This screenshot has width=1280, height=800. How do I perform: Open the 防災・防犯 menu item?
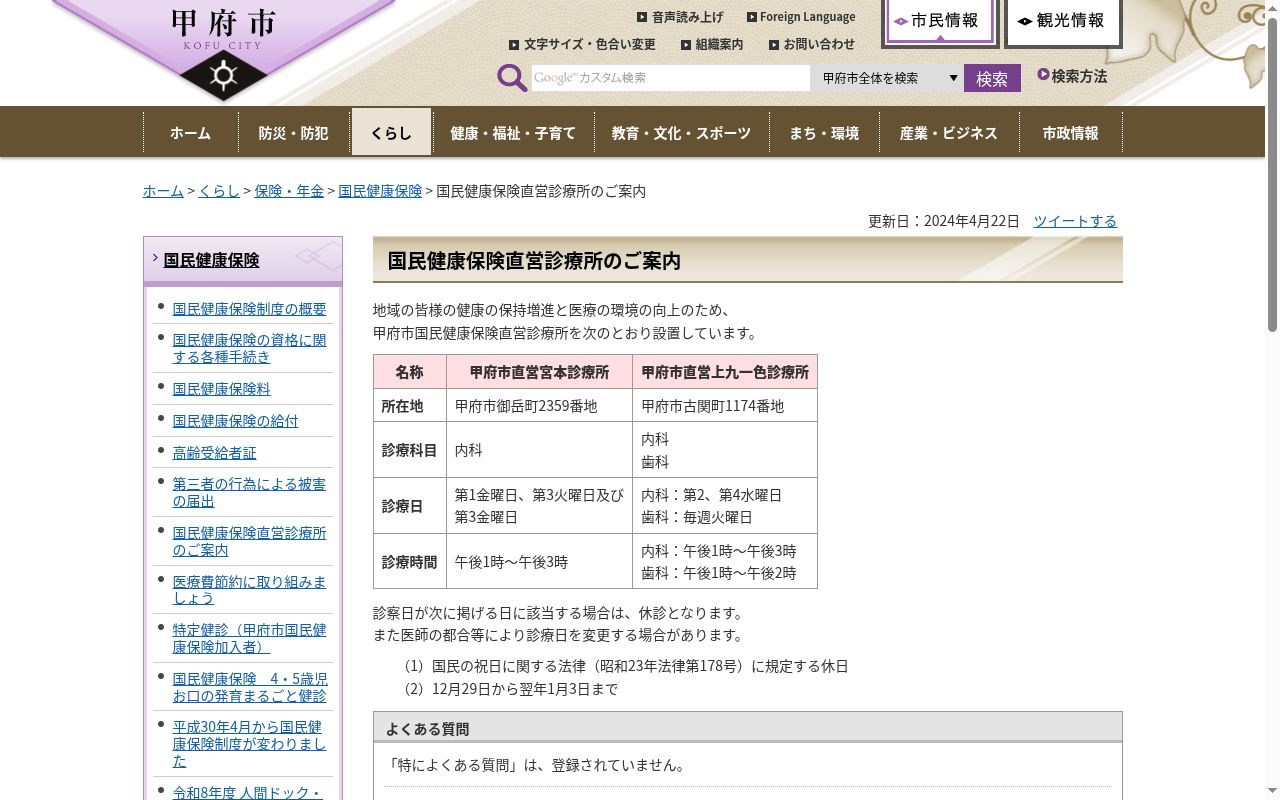coord(293,133)
